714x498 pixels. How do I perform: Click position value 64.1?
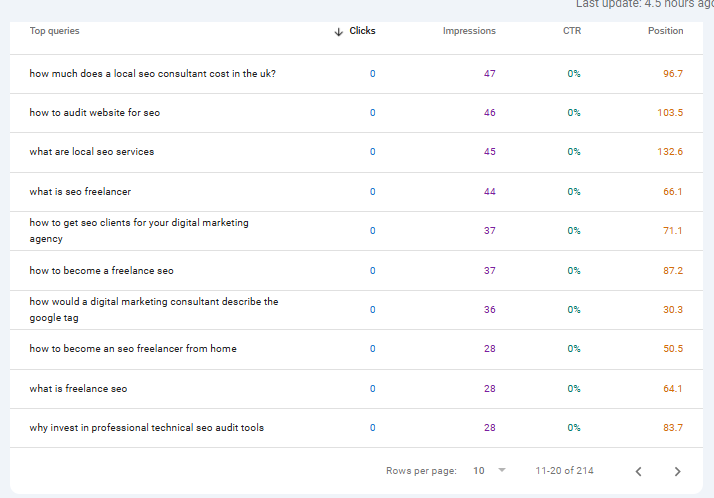coord(673,389)
